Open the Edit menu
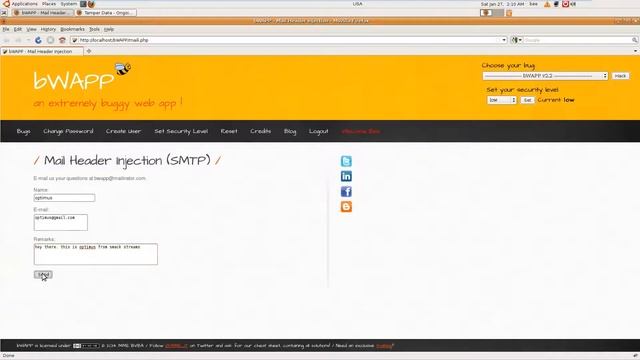This screenshot has width=640, height=360. (x=18, y=29)
